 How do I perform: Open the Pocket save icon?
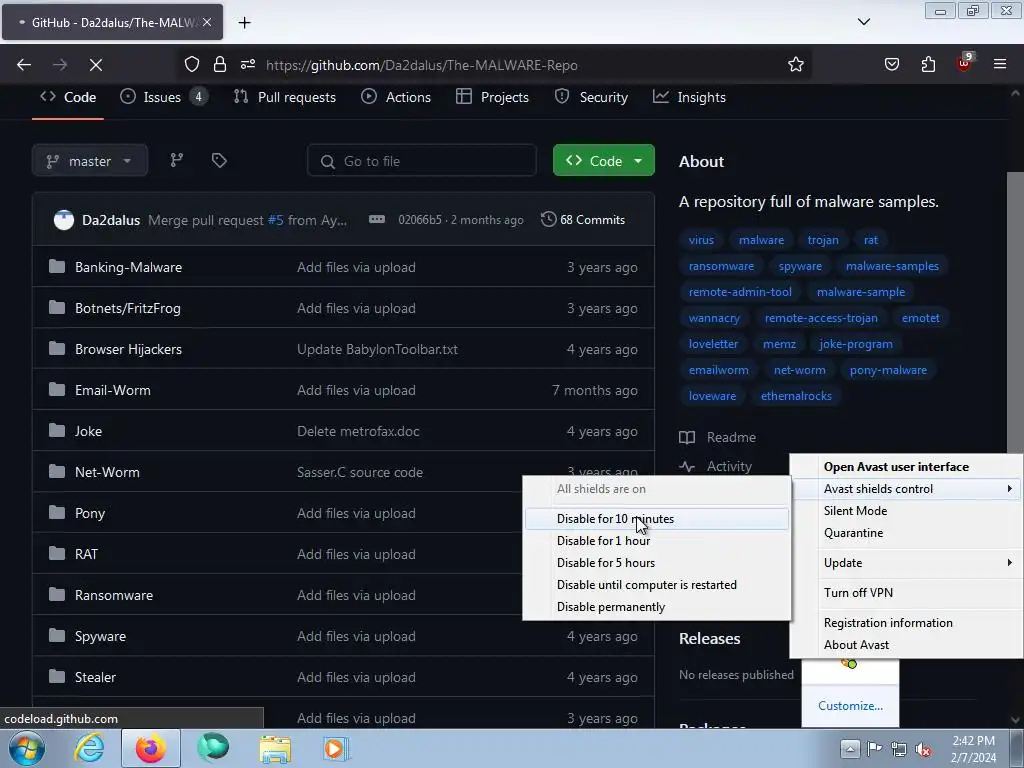(x=891, y=64)
